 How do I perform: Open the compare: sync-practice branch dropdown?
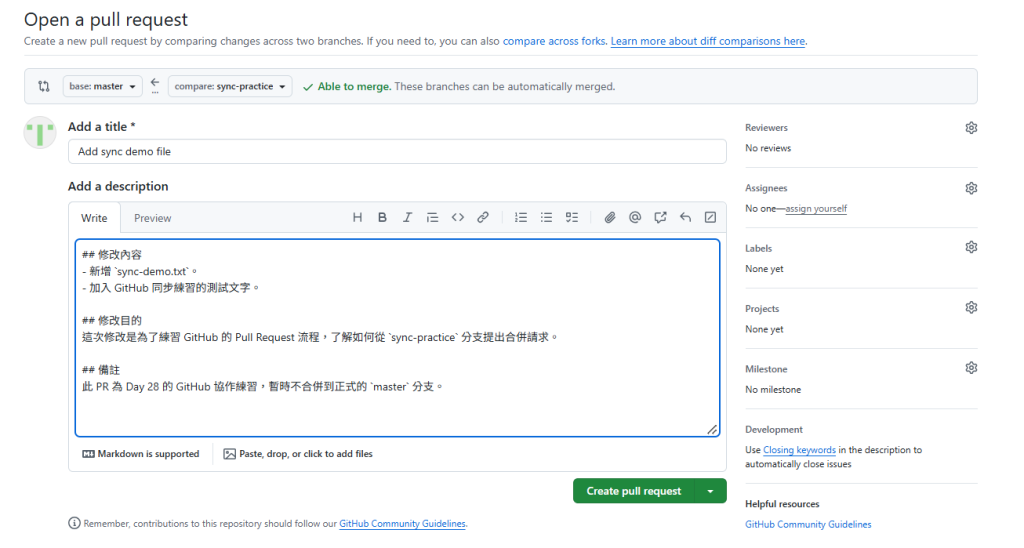click(x=230, y=86)
